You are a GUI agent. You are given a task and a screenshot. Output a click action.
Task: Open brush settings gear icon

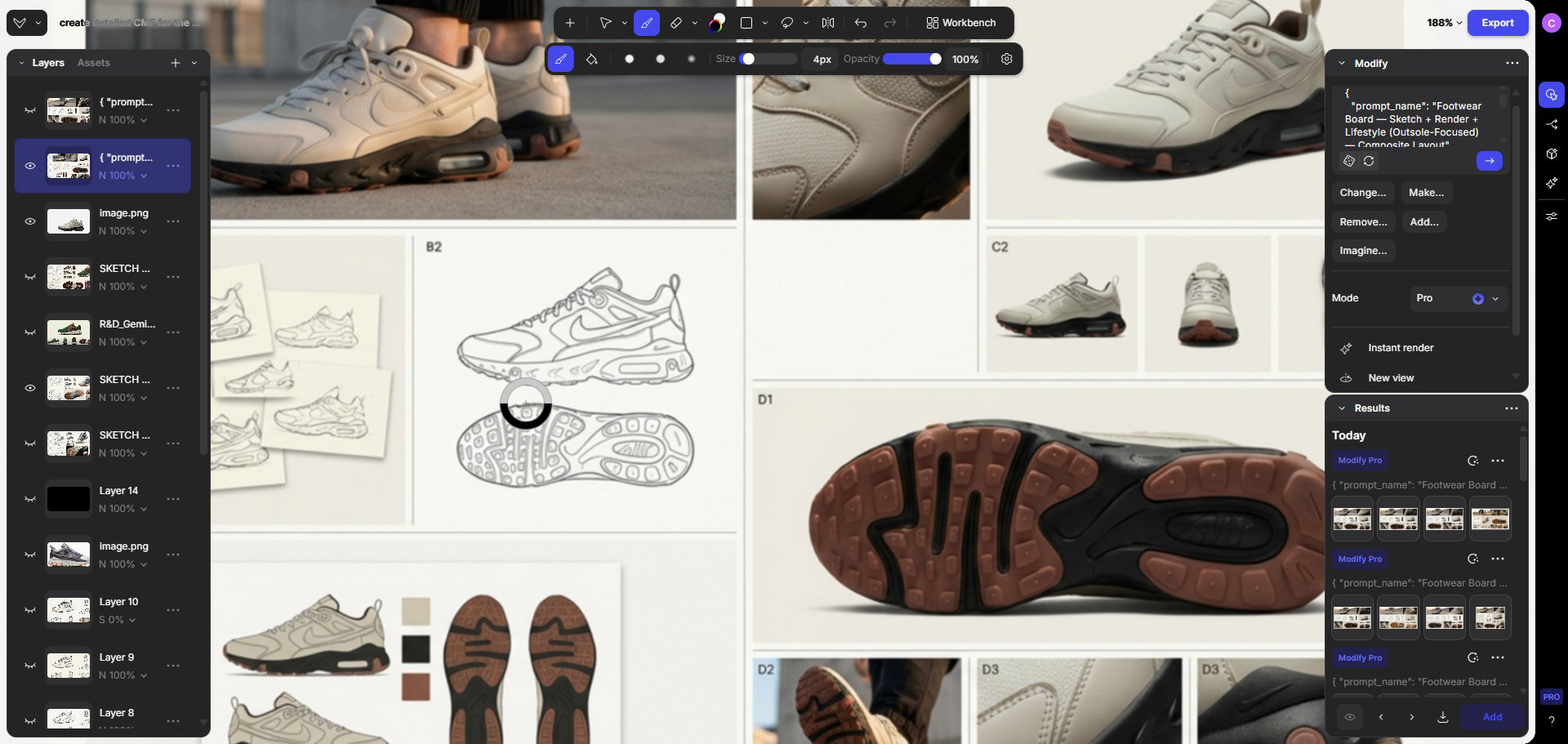(x=1007, y=59)
